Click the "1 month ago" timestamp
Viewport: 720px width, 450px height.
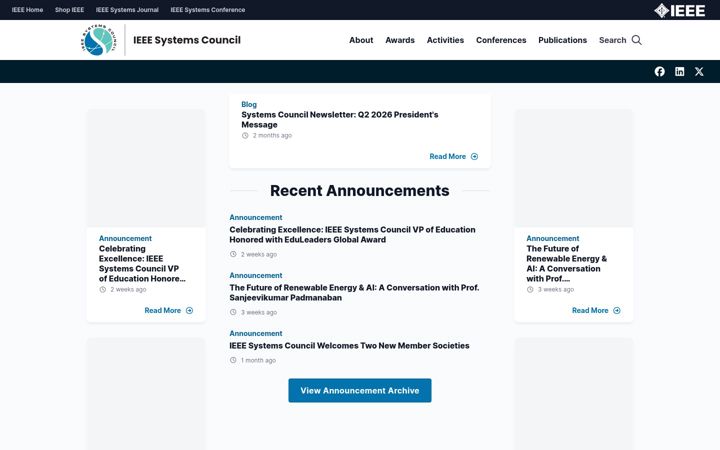click(258, 360)
